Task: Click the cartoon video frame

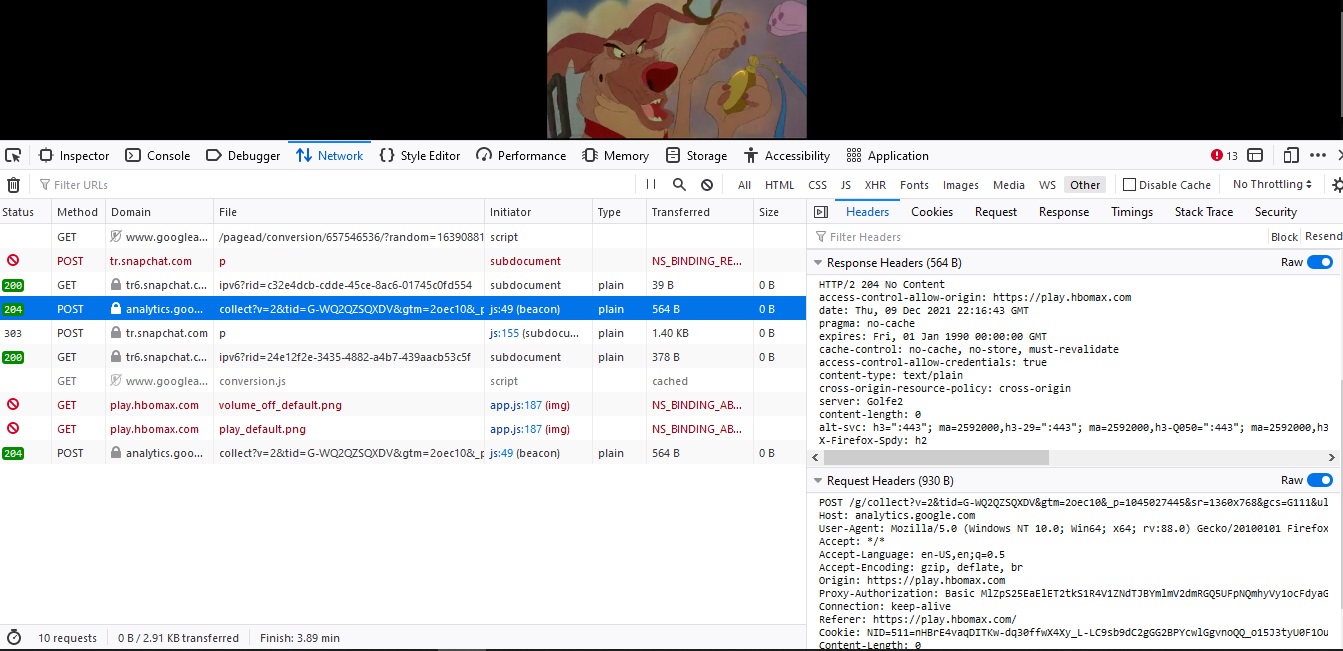Action: [x=677, y=69]
